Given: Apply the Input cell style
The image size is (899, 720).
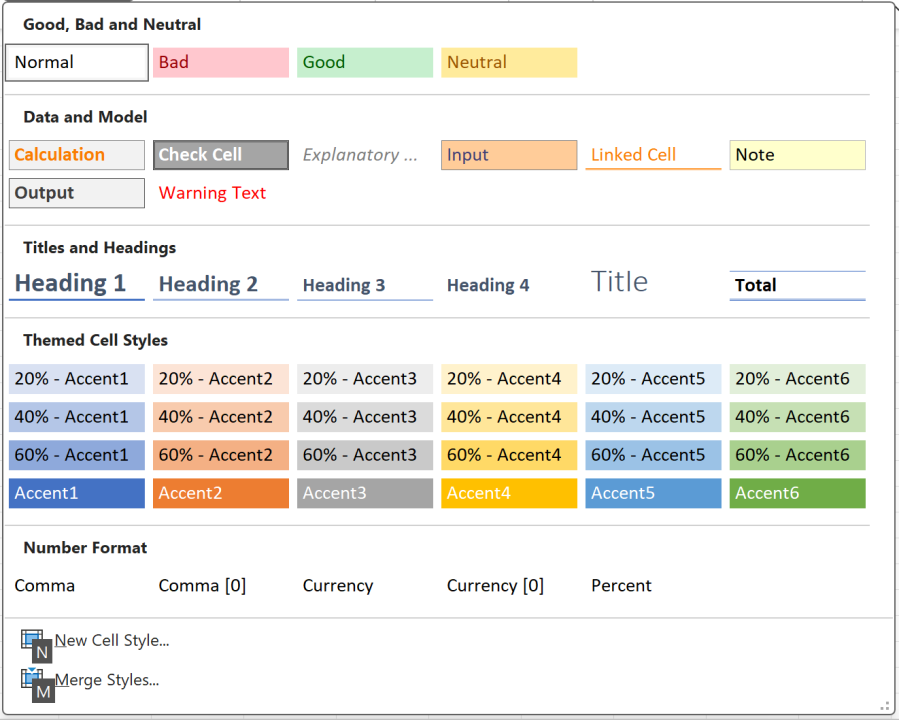Looking at the screenshot, I should click(x=509, y=155).
